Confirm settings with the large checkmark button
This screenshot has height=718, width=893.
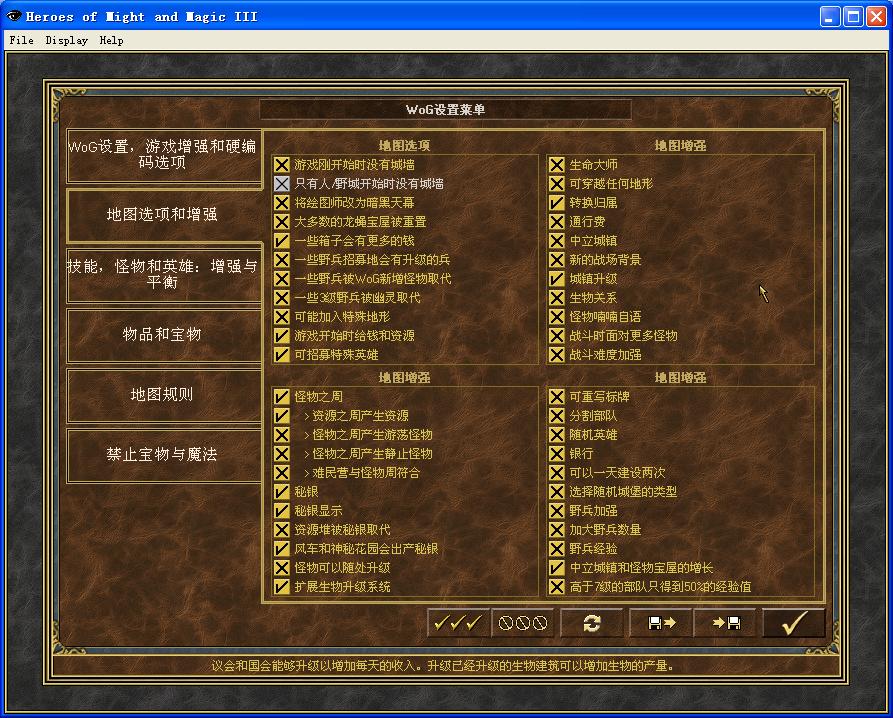(794, 623)
